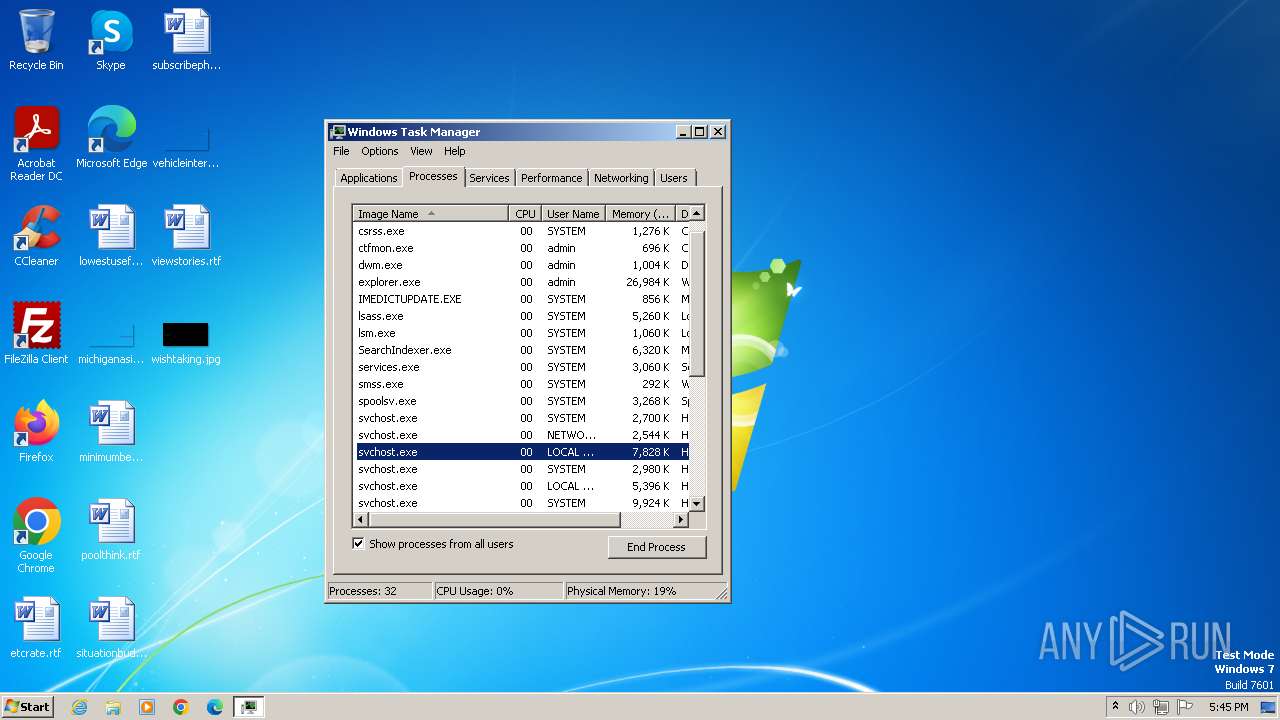Click the horizontal scroll right arrow
Screen dimensions: 1280x720
coord(681,520)
